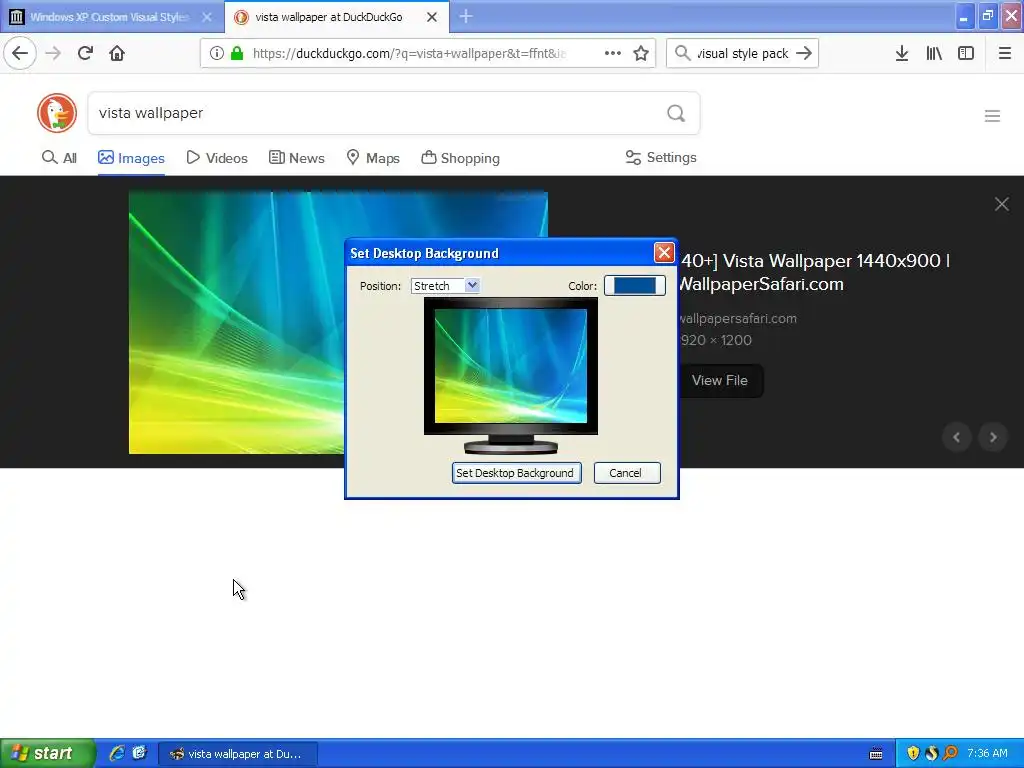This screenshot has height=768, width=1024.
Task: Switch to Windows XP Custom Visual Styles tab
Action: [111, 17]
